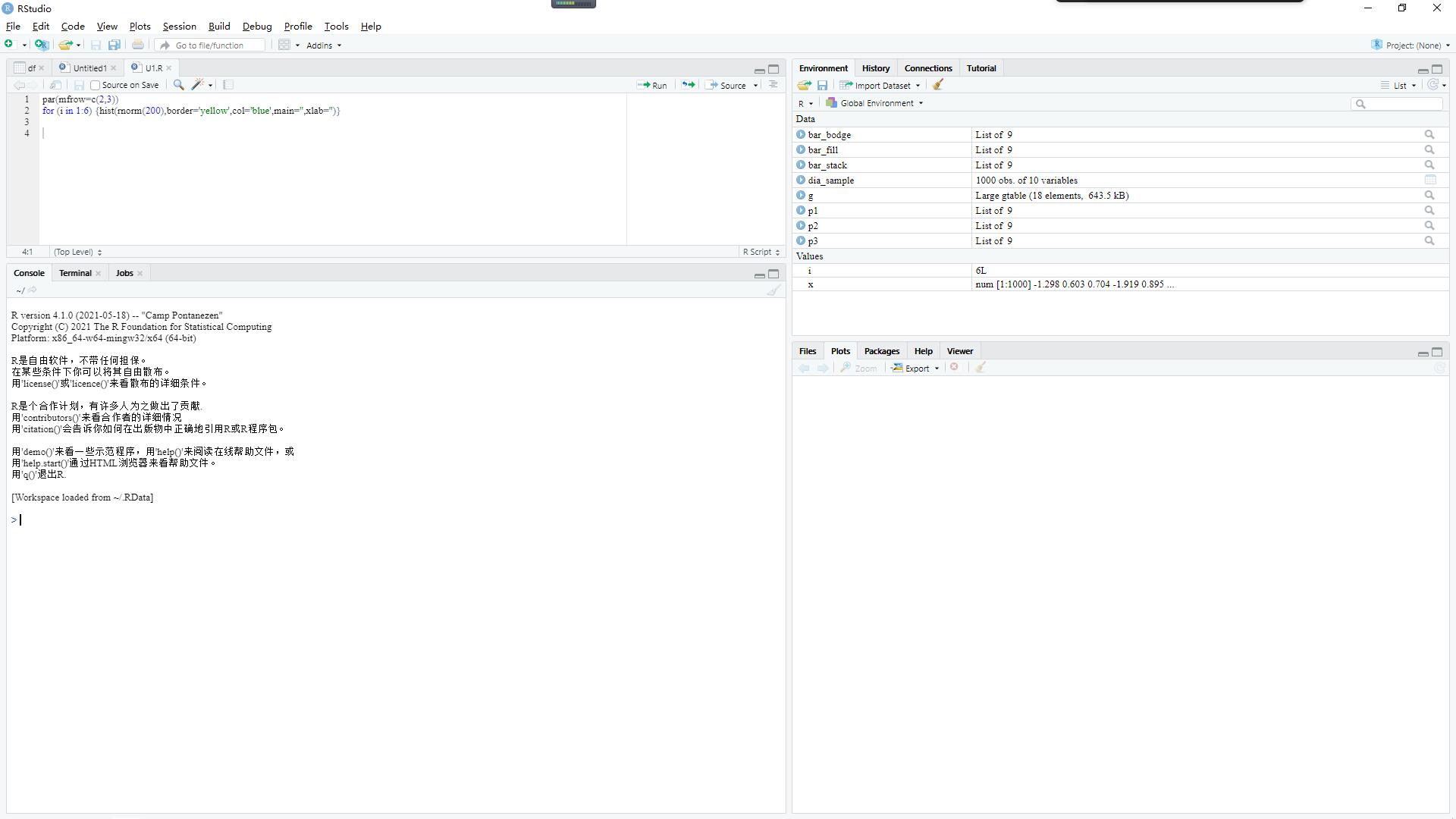Close the df tab

tap(41, 68)
